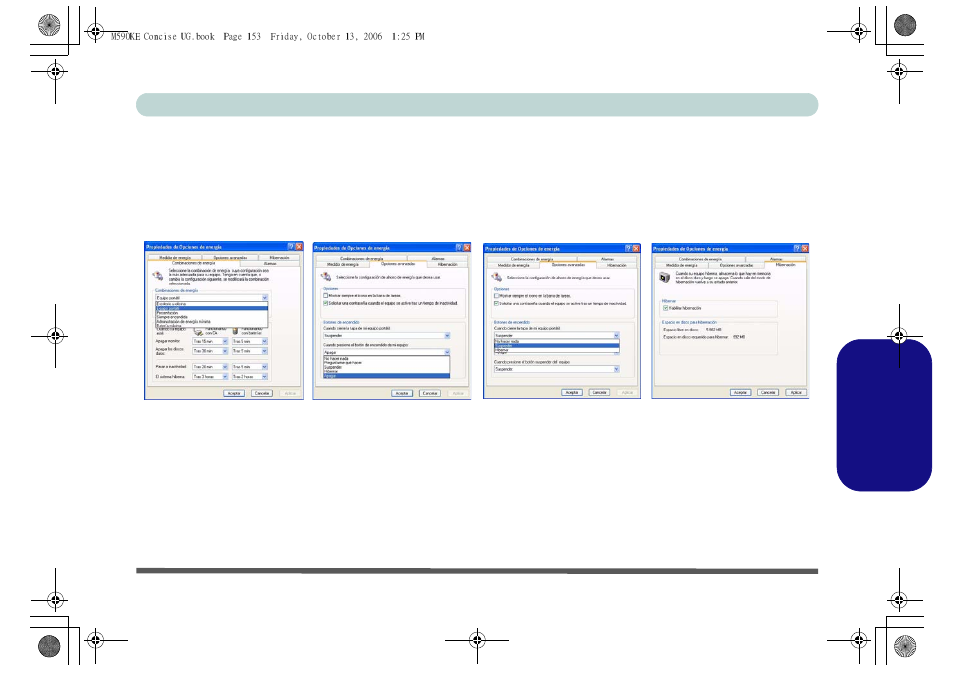The height and width of the screenshot is (673, 954).
Task: Select Hibernar in second dialog's open list
Action: pos(331,370)
